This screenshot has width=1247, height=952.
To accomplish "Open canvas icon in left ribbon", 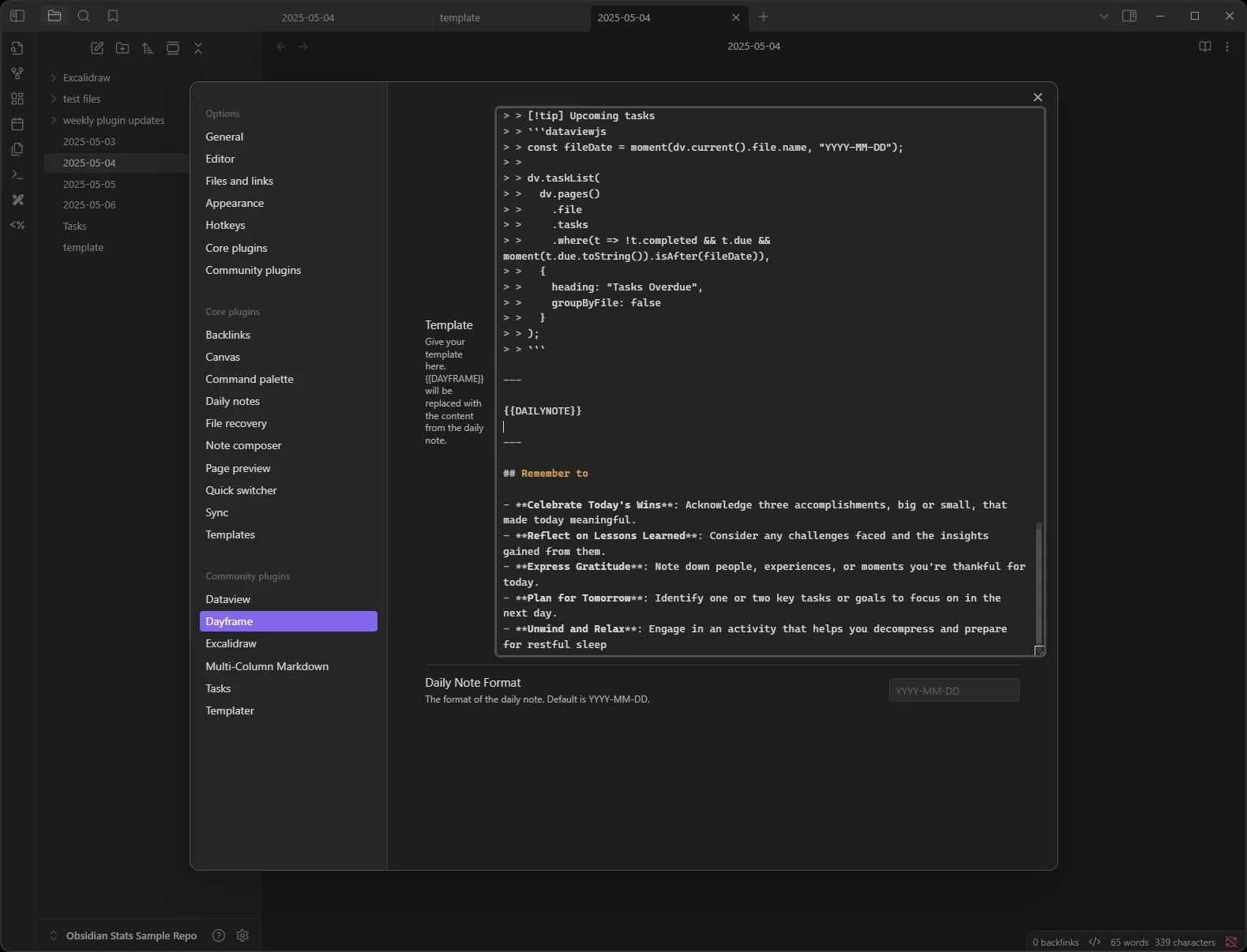I will pos(17,99).
